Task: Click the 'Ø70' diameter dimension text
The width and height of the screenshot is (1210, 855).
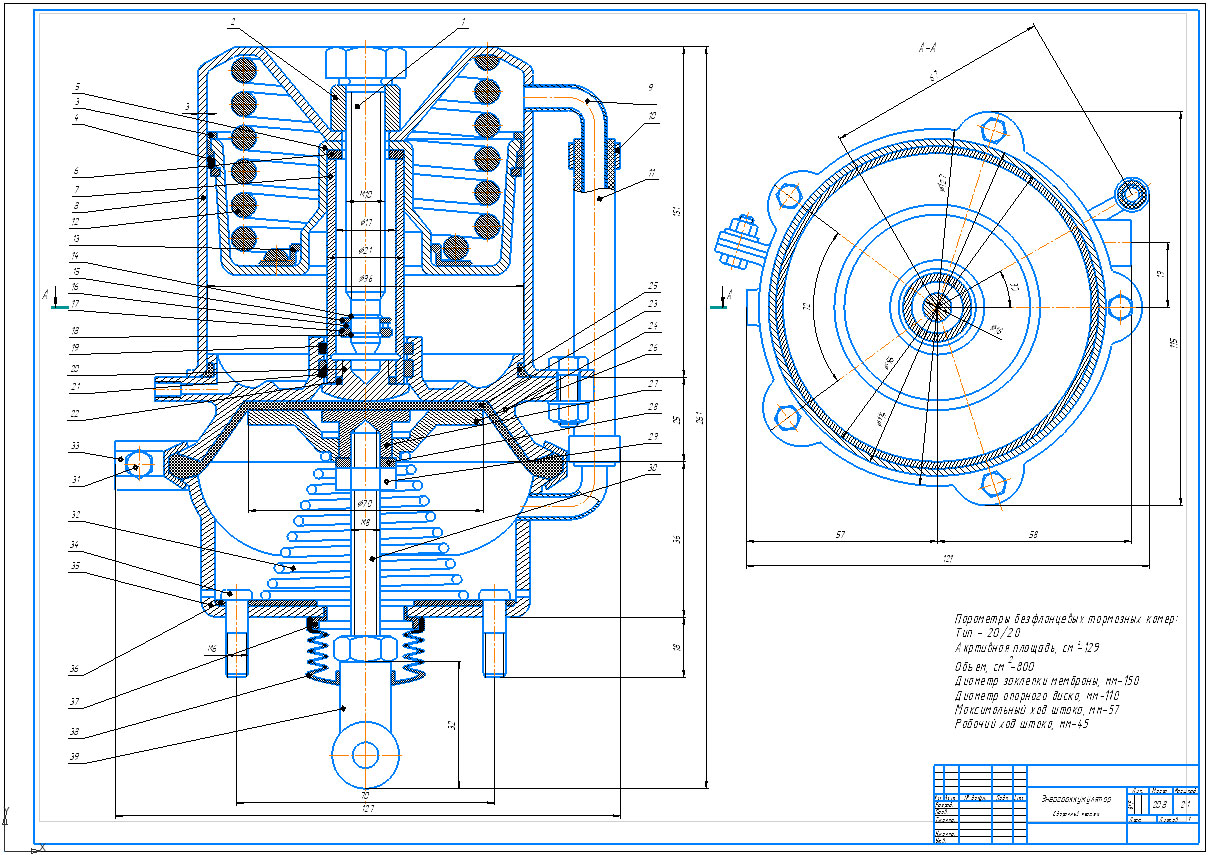Action: 364,503
